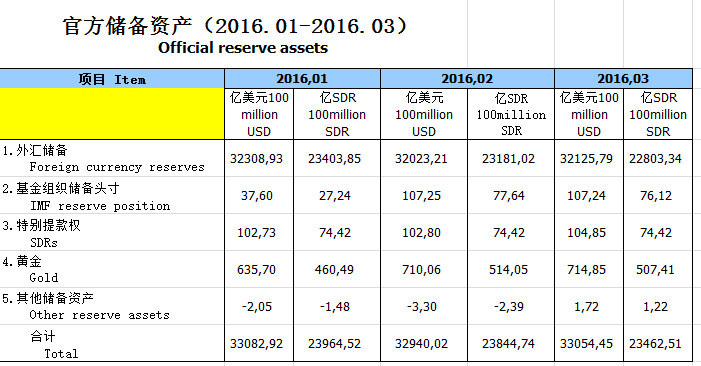Click the total SDR value 23462,51
The height and width of the screenshot is (366, 701).
click(658, 343)
